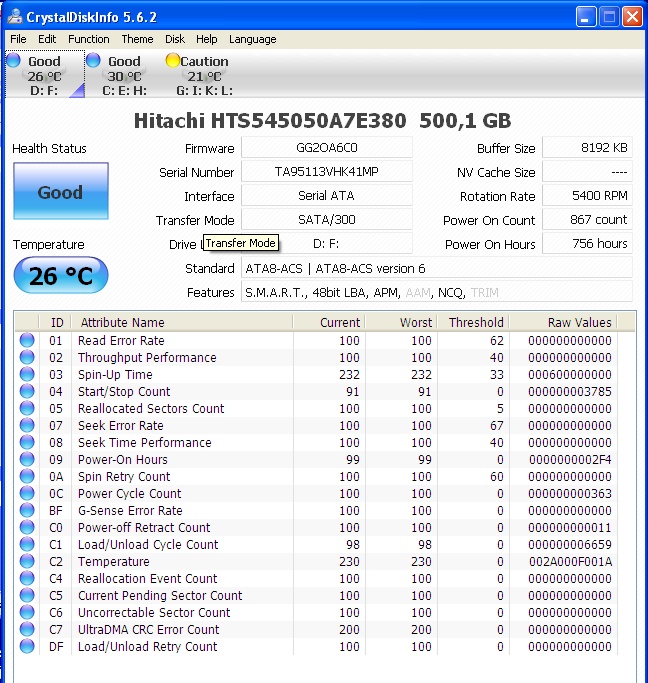Click the Serial Number field TA95113VHK41MP
Screen dimensions: 648x683
coord(327,172)
